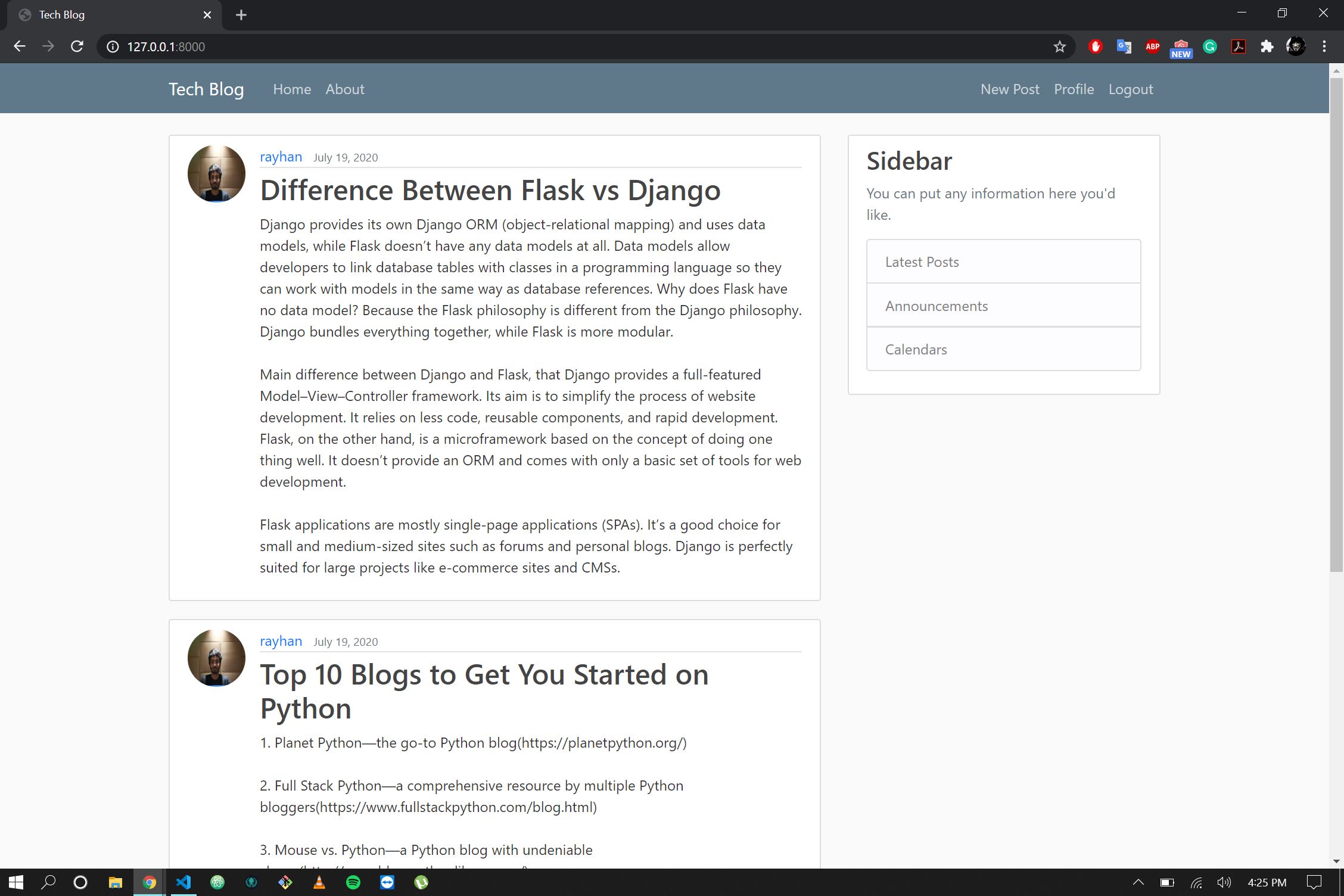Image resolution: width=1344 pixels, height=896 pixels.
Task: Click the author avatar on the first post
Action: tap(216, 173)
